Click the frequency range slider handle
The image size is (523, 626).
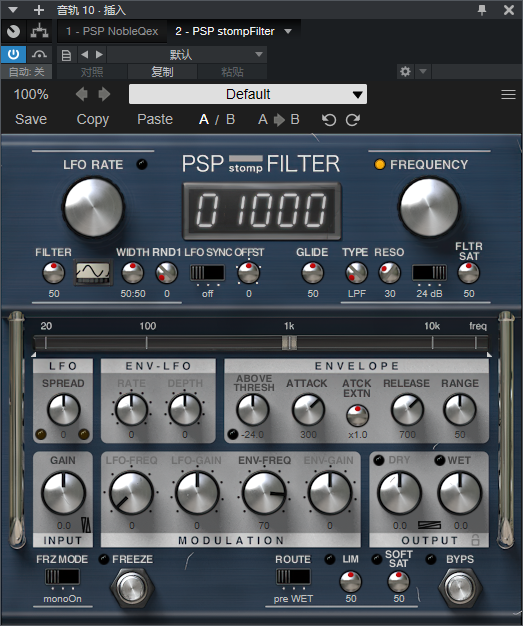289,343
